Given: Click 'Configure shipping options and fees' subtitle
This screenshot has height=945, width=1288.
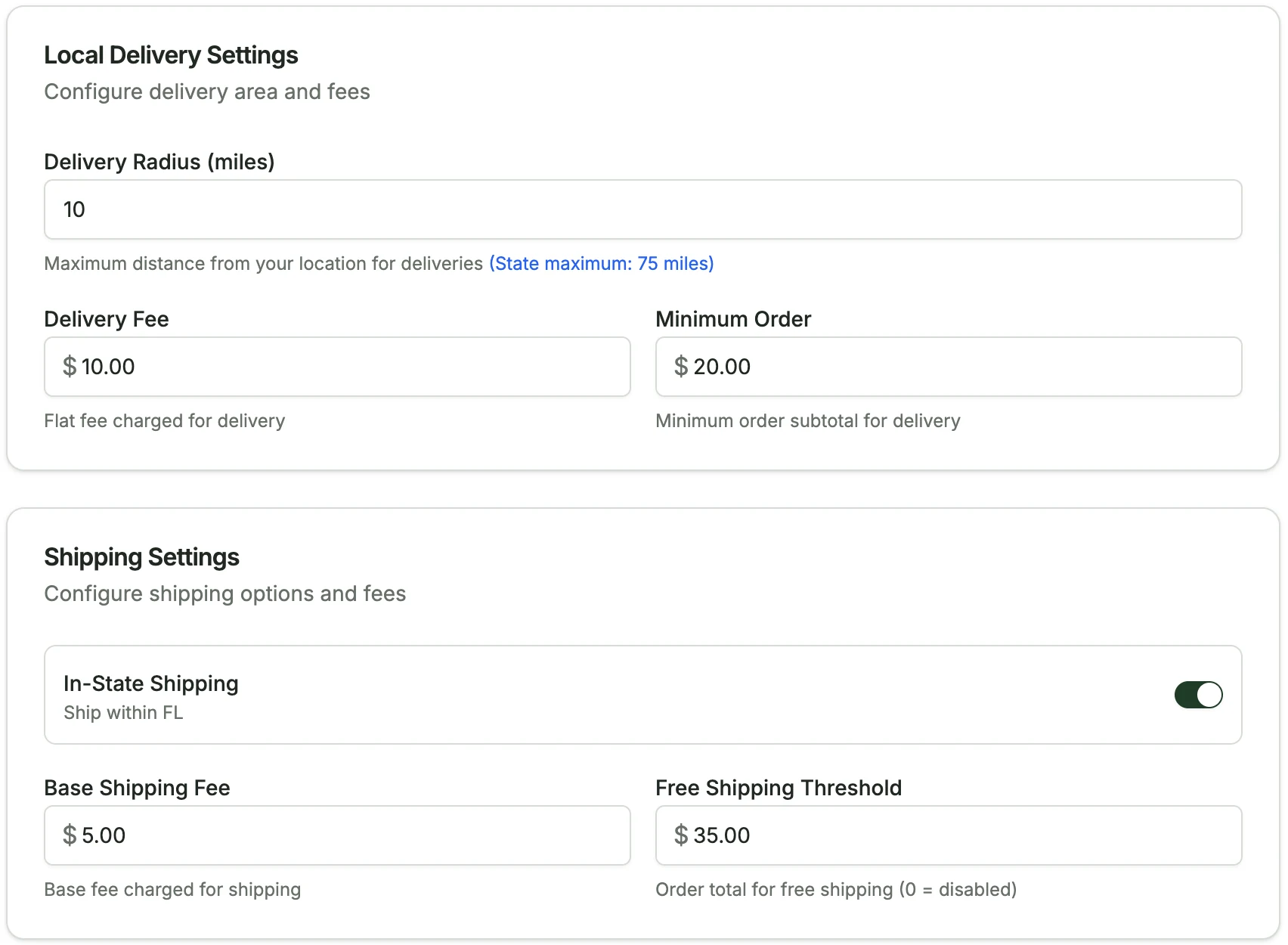Looking at the screenshot, I should [x=225, y=593].
